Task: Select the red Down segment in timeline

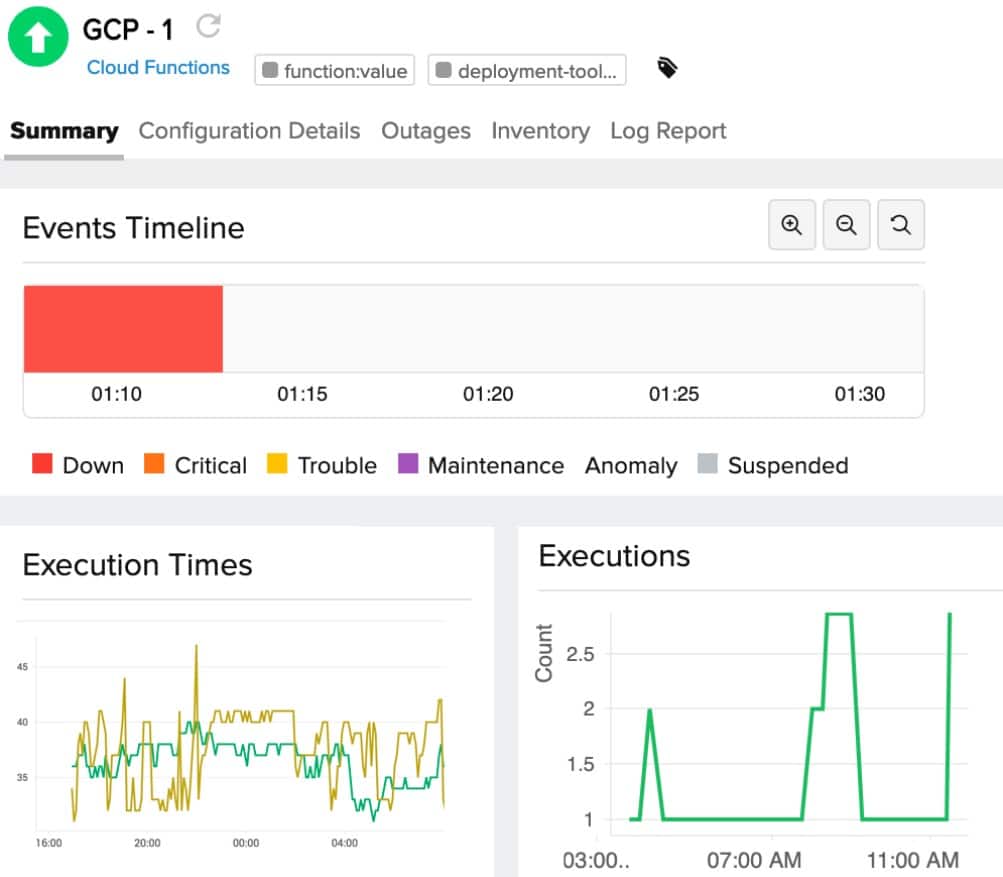Action: (123, 329)
